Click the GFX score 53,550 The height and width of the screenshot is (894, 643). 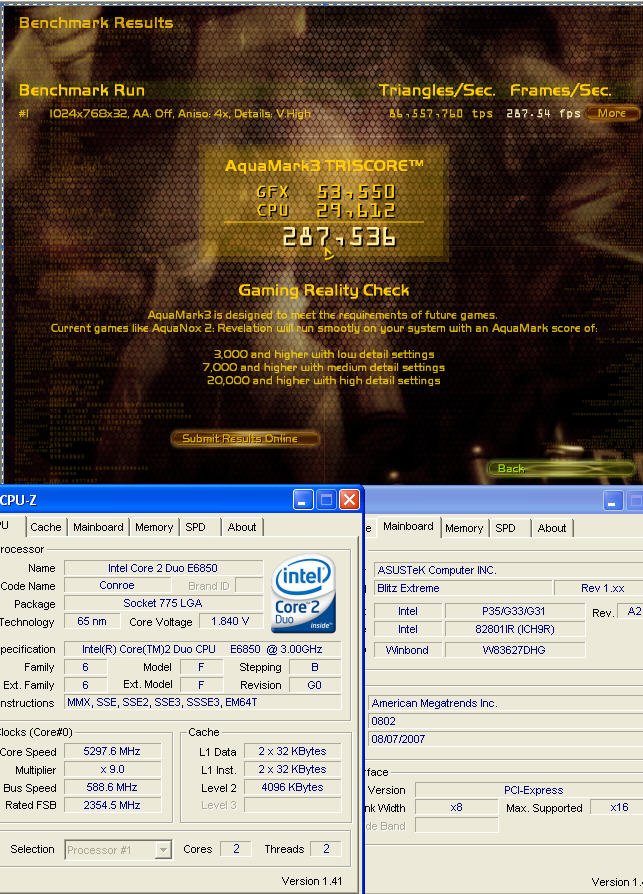coord(356,192)
